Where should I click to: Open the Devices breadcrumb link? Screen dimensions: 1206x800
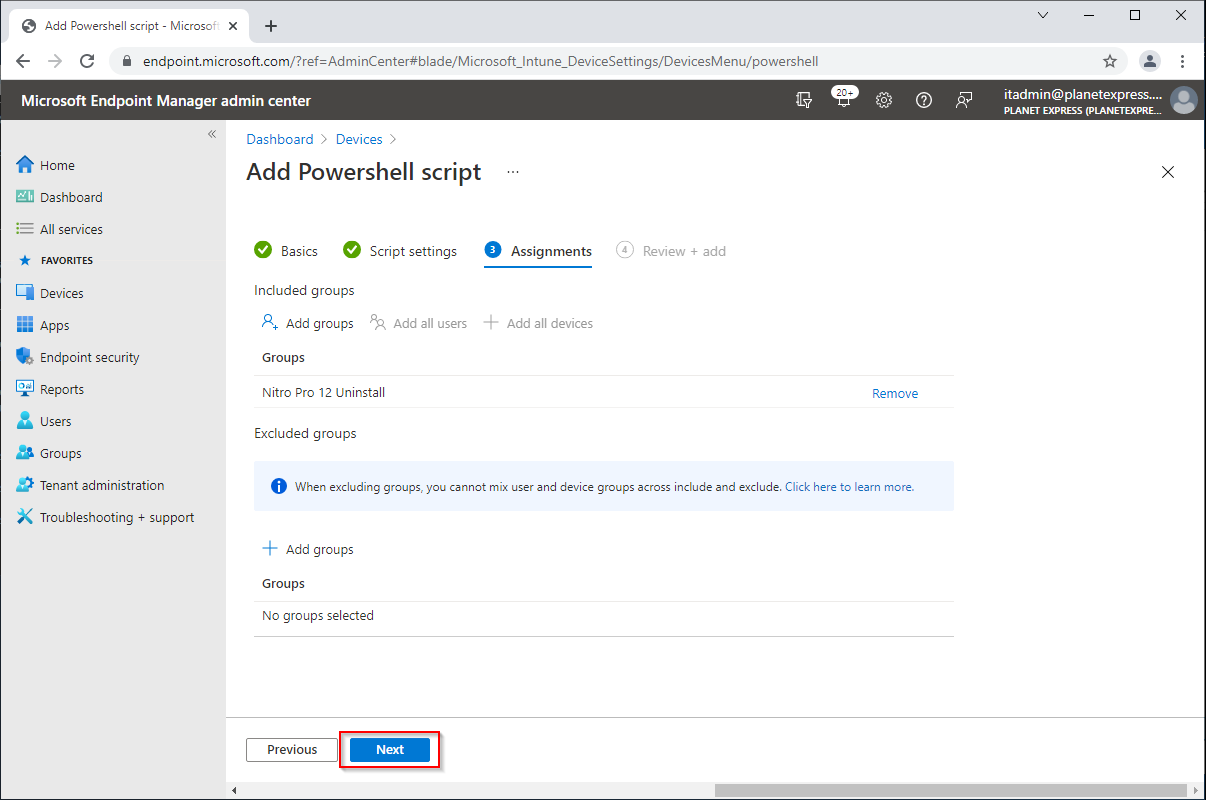(x=359, y=139)
